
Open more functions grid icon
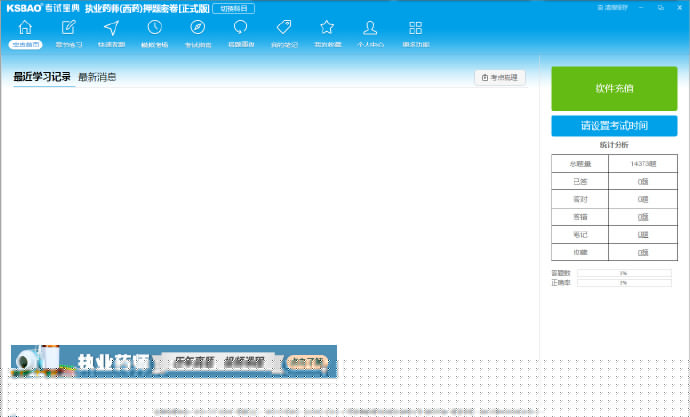415,28
